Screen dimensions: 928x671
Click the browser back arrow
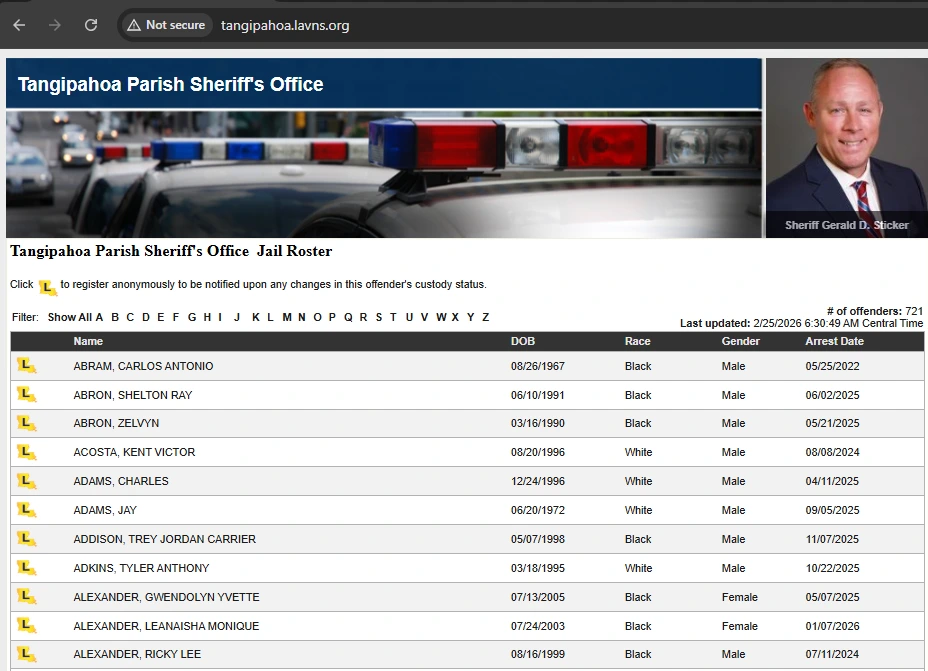(x=19, y=25)
